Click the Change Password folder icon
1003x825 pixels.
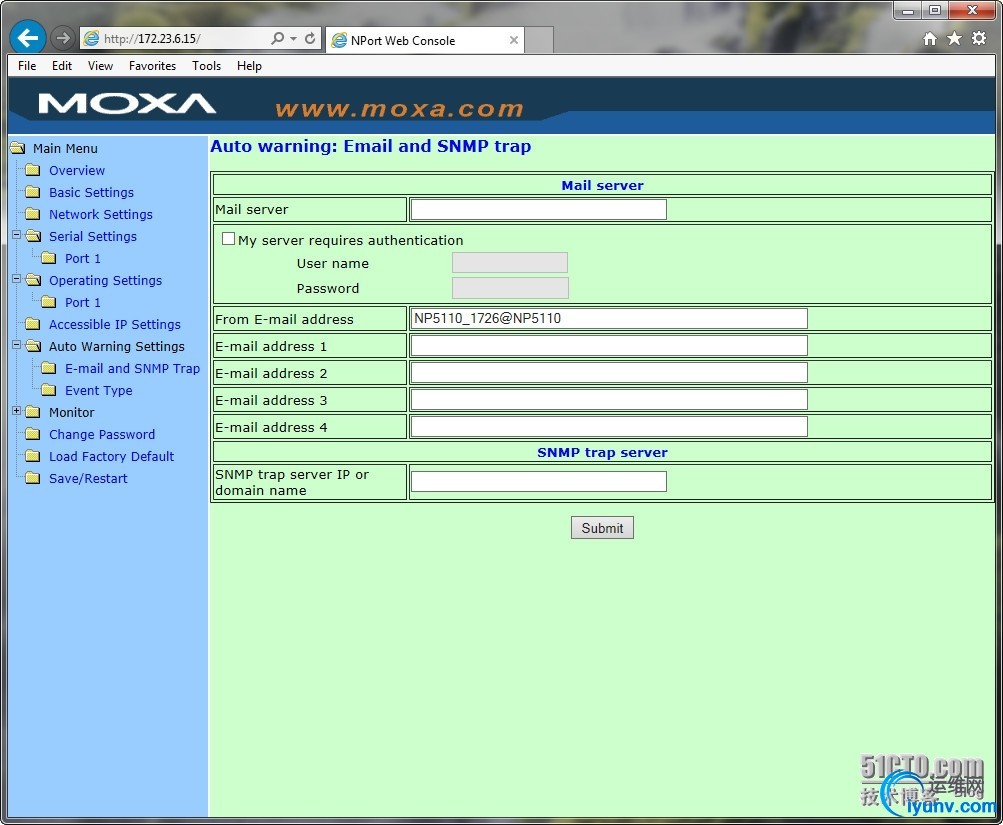click(x=33, y=434)
